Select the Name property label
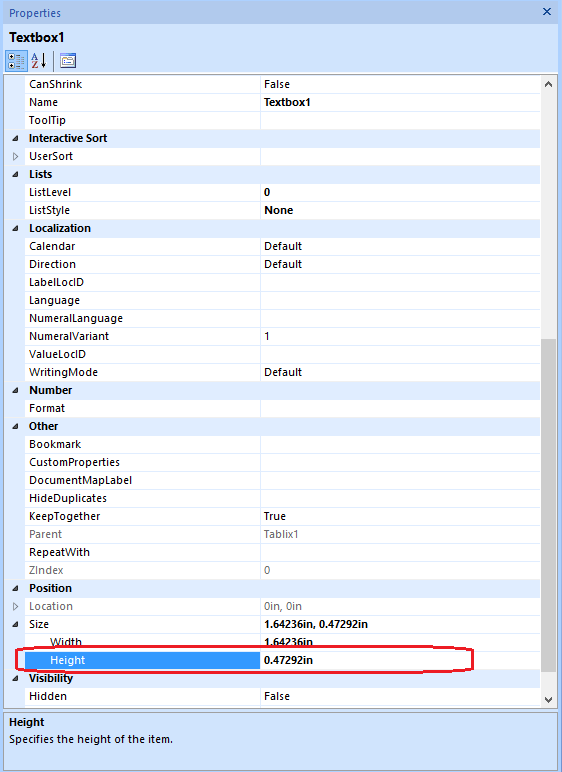 click(x=43, y=102)
